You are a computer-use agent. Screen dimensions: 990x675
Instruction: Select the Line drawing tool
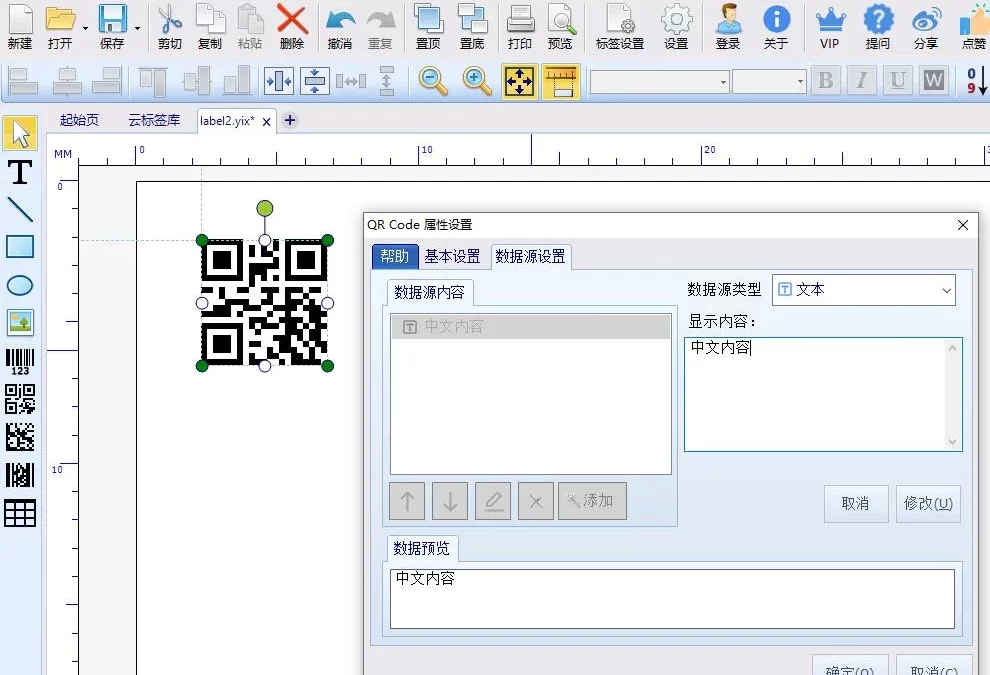click(20, 209)
